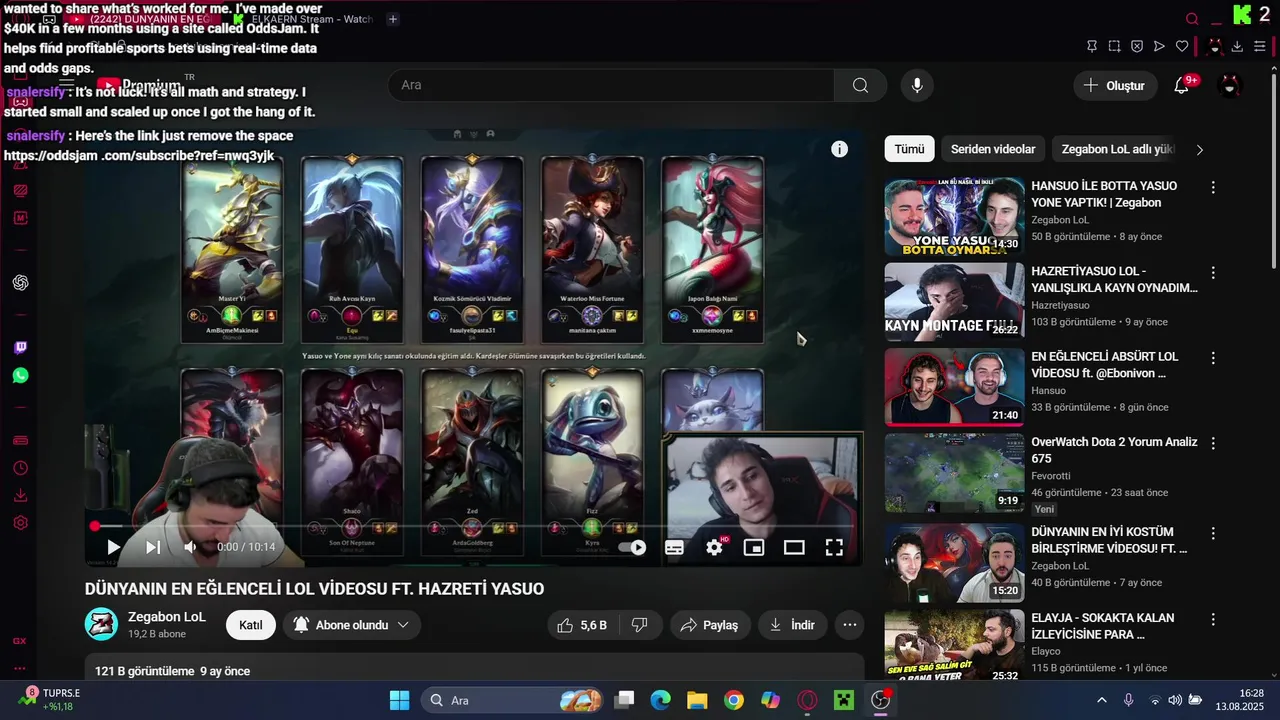
Task: Show next category chips arrow
Action: point(1200,150)
